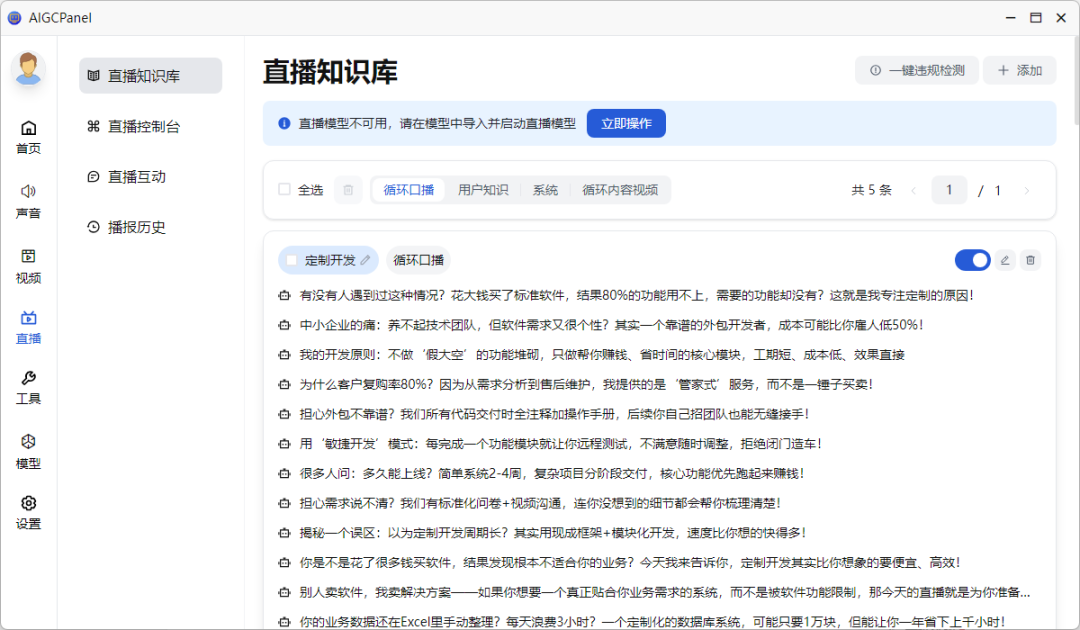Open the 声音 sound section
Viewport: 1080px width, 630px height.
click(x=28, y=201)
